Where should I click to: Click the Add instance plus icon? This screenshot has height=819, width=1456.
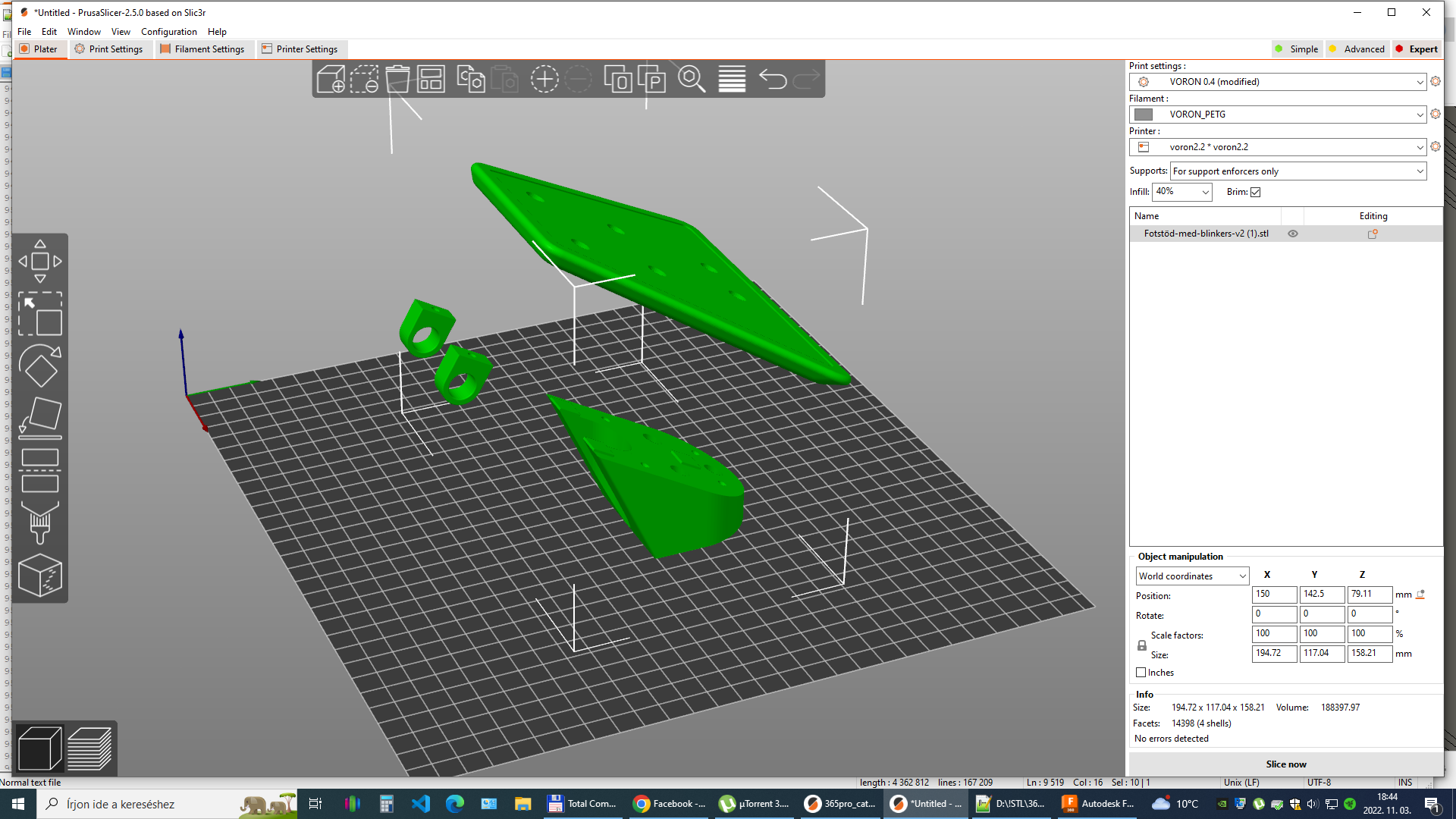(544, 79)
